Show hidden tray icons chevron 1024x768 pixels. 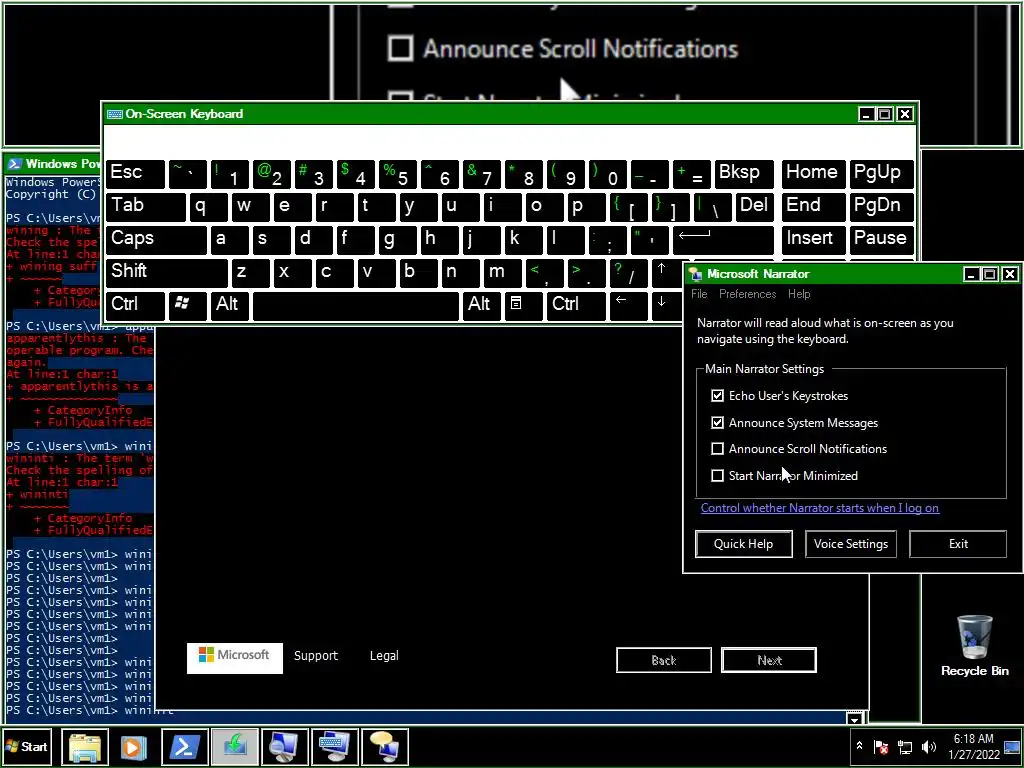tap(859, 746)
